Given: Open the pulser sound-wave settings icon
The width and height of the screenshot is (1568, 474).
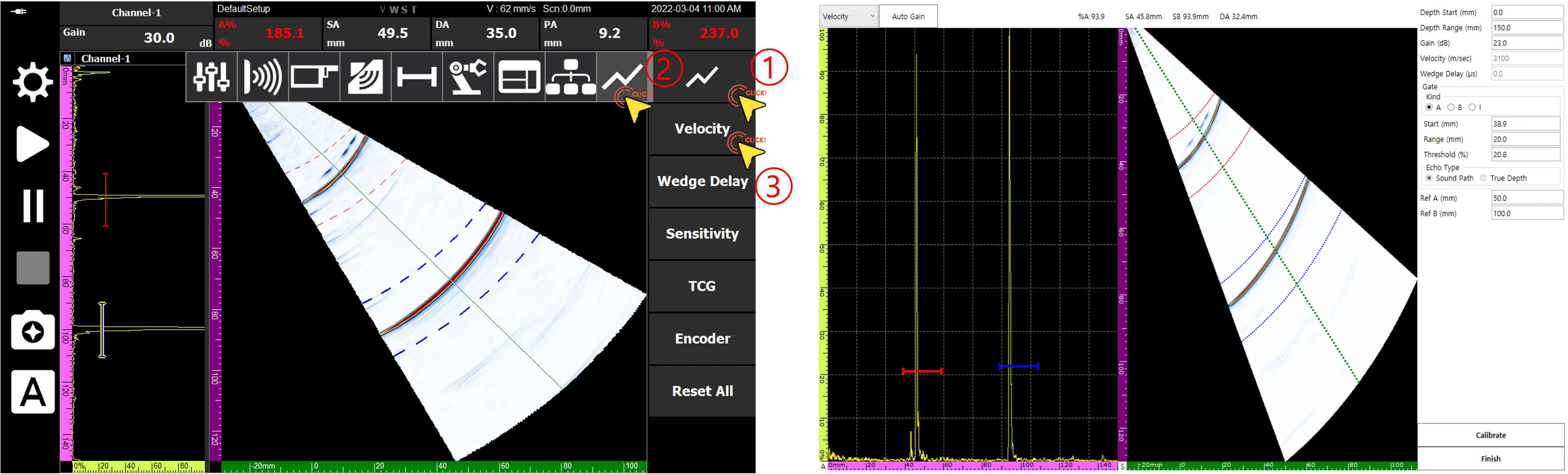Looking at the screenshot, I should click(262, 77).
